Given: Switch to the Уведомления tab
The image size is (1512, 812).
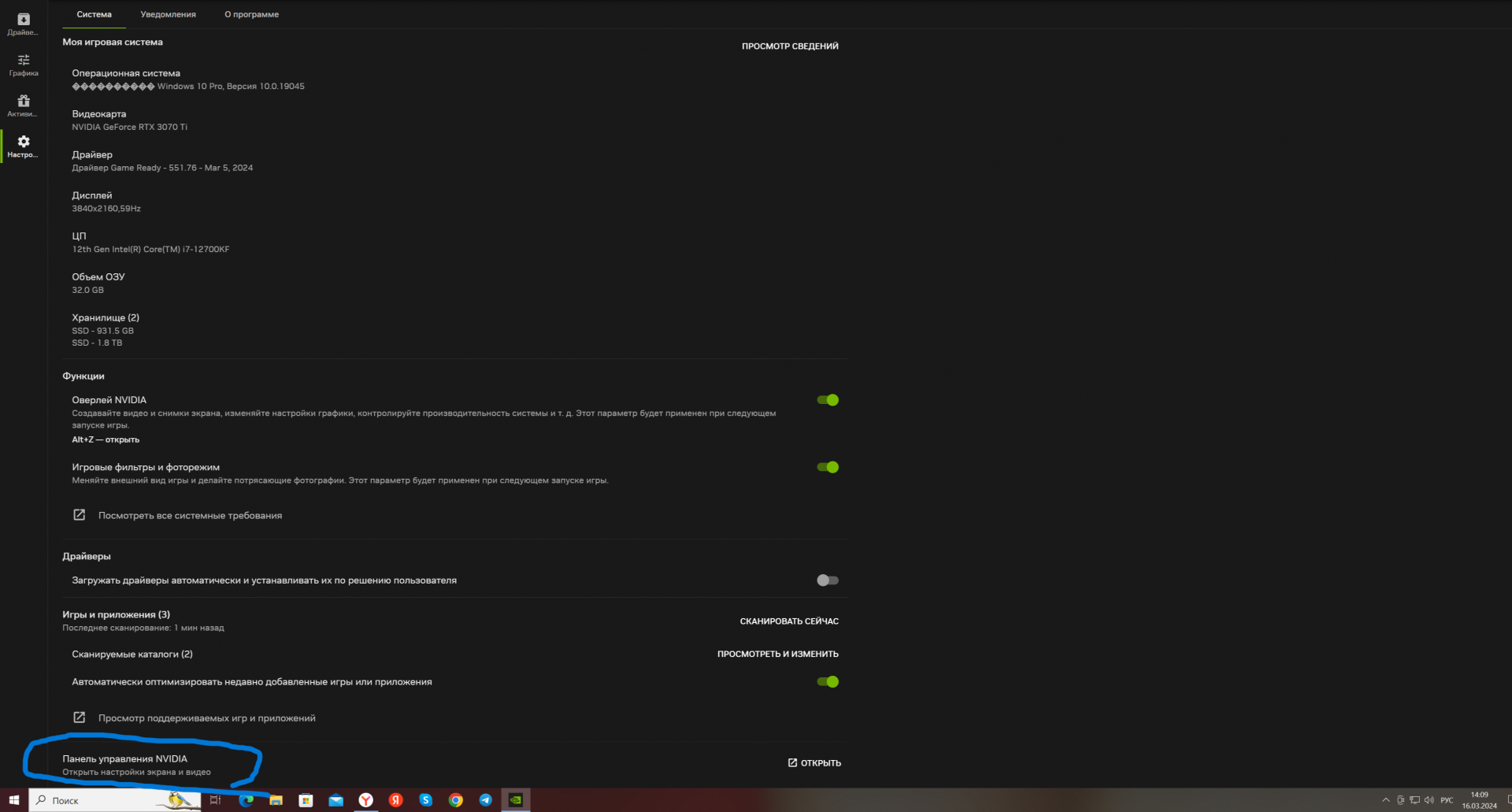Looking at the screenshot, I should point(168,14).
